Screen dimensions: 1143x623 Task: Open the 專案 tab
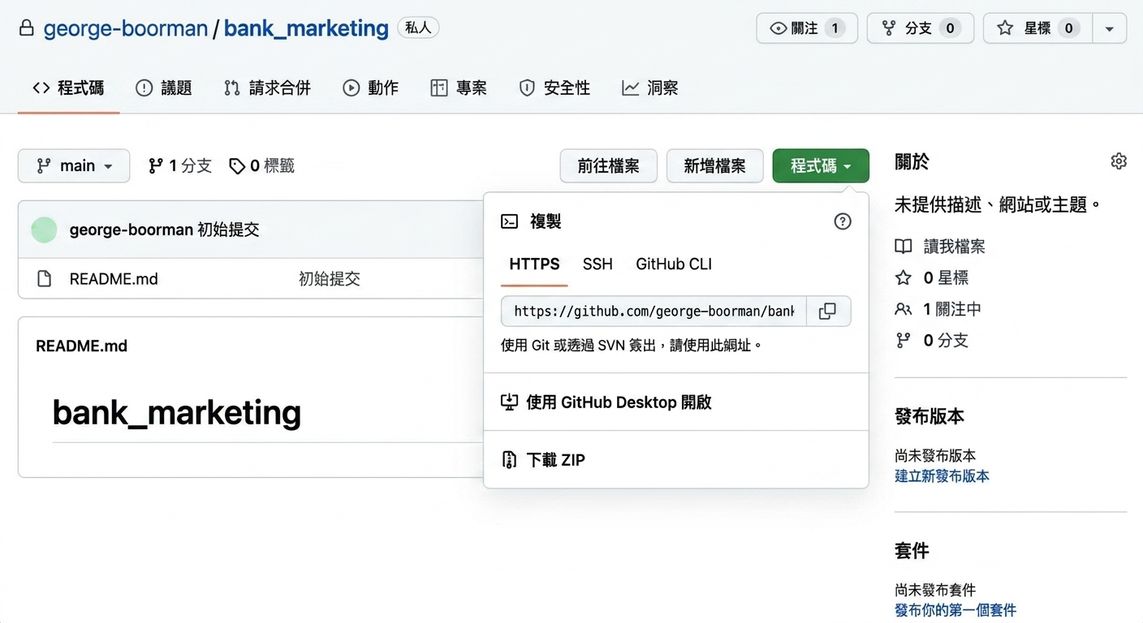pyautogui.click(x=459, y=88)
